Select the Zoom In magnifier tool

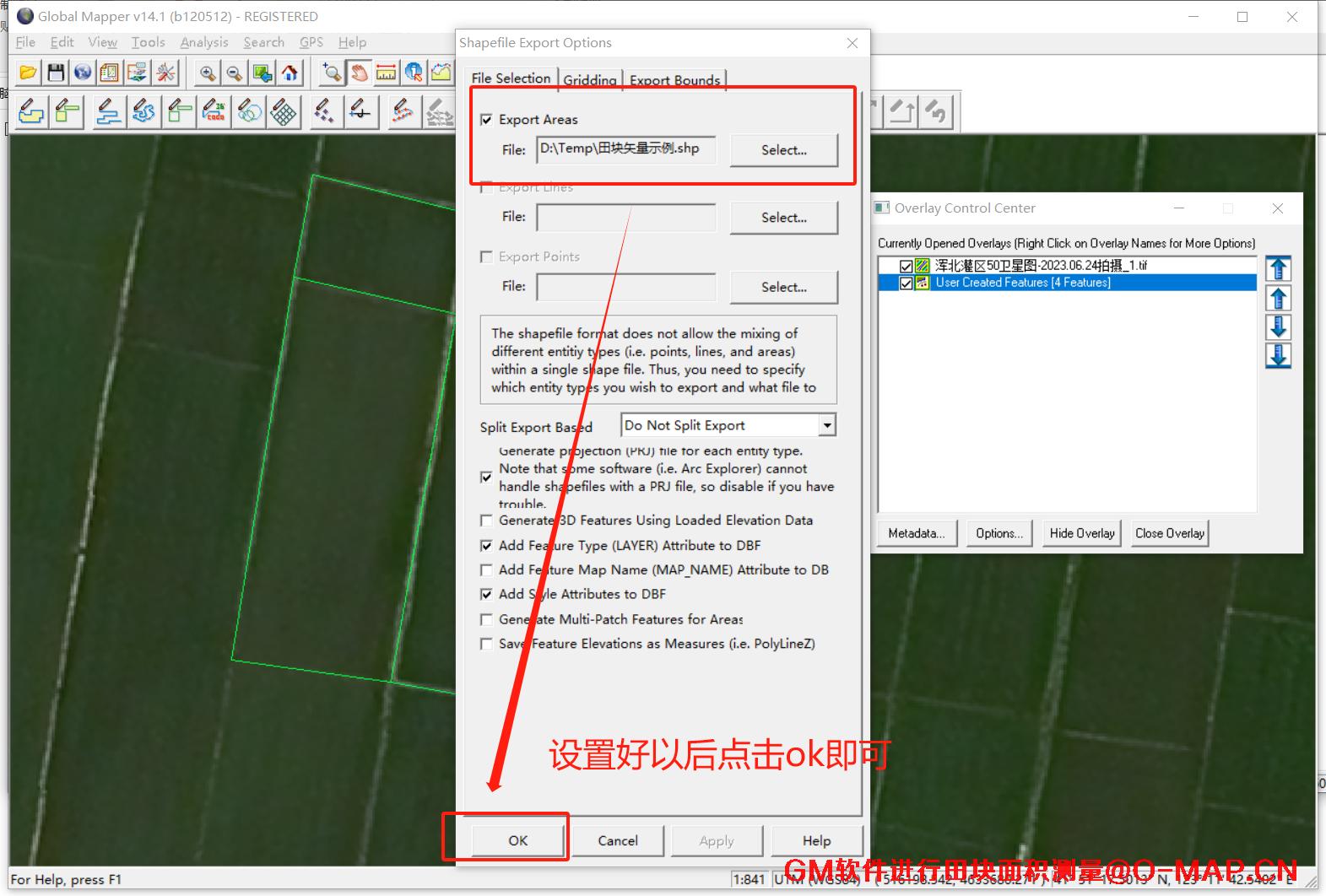(x=207, y=73)
